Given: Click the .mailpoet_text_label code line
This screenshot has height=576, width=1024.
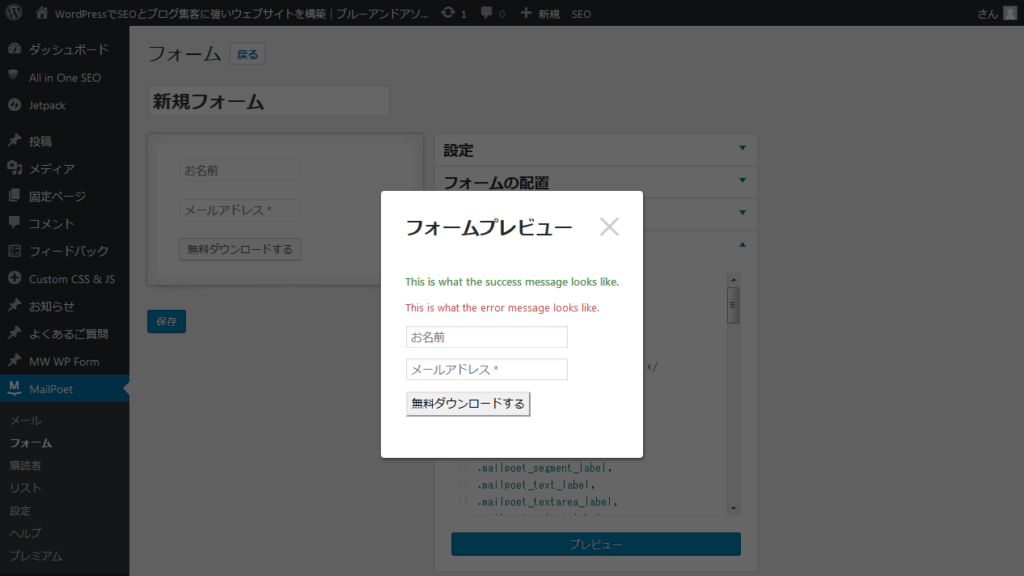Looking at the screenshot, I should tap(536, 485).
